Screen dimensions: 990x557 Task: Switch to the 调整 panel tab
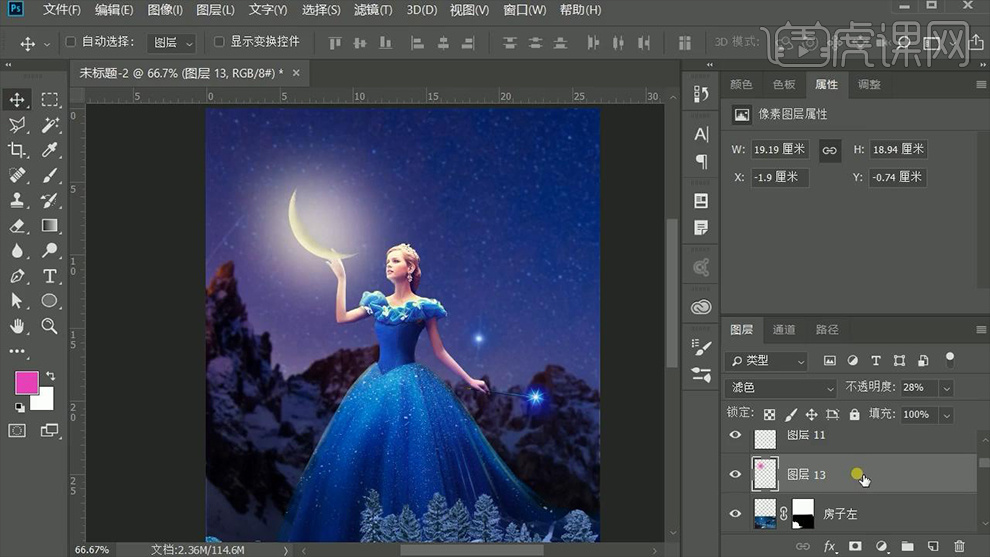869,85
